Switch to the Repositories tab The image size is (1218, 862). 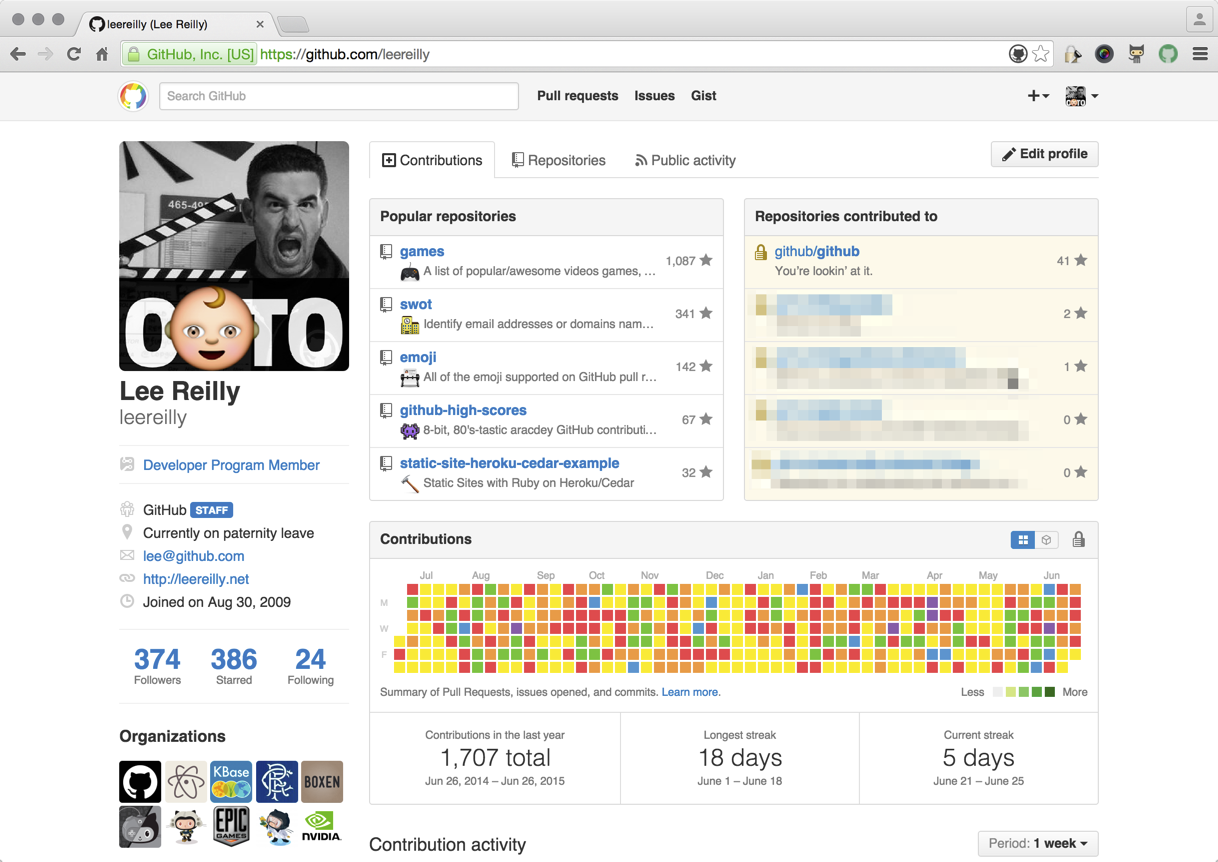tap(558, 160)
